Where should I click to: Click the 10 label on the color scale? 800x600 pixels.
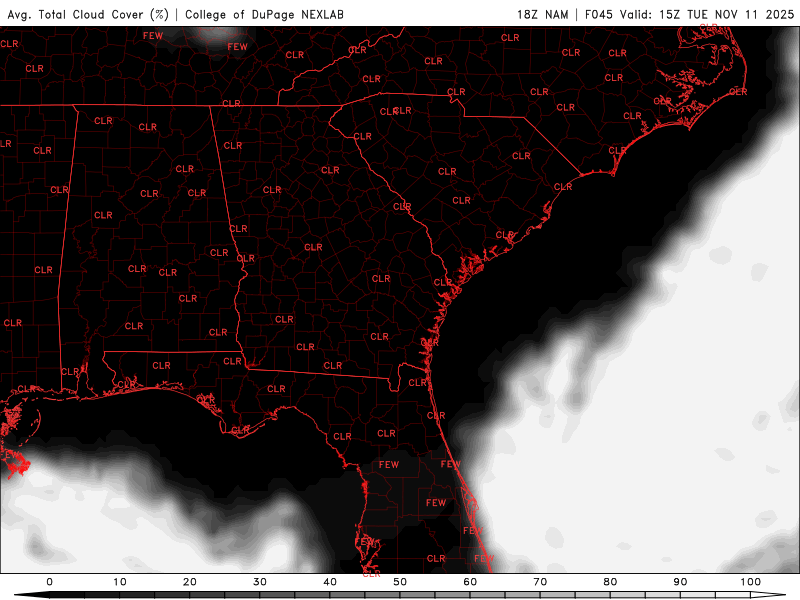click(x=119, y=582)
